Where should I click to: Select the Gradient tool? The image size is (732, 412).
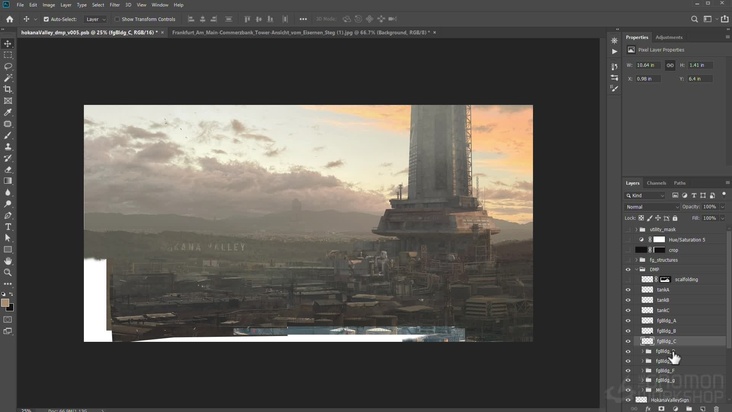click(x=8, y=181)
